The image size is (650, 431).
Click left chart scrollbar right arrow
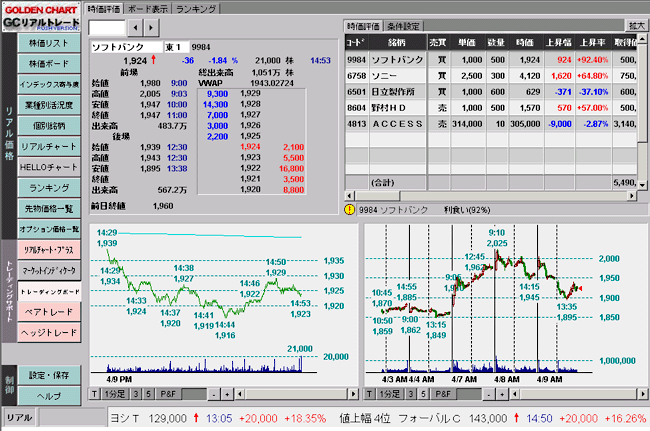pos(353,394)
